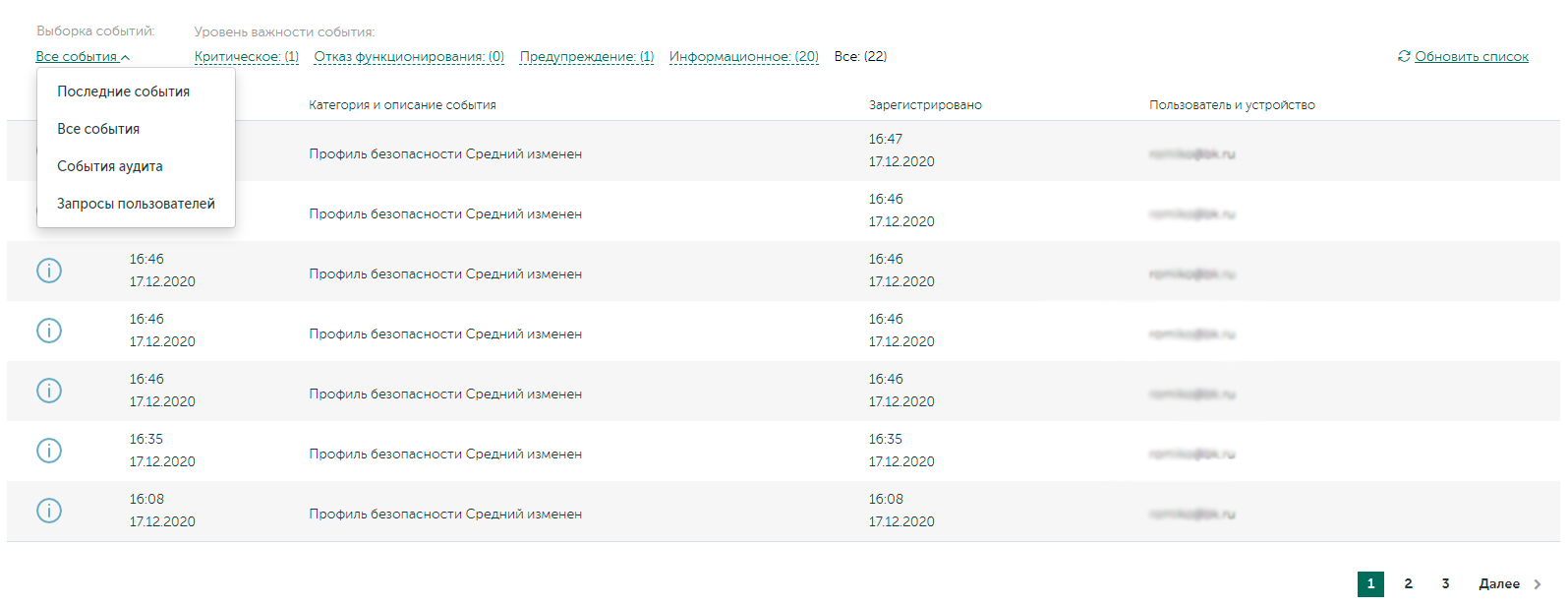The width and height of the screenshot is (1568, 606).
Task: Click the Обновить список link
Action: (x=1472, y=57)
